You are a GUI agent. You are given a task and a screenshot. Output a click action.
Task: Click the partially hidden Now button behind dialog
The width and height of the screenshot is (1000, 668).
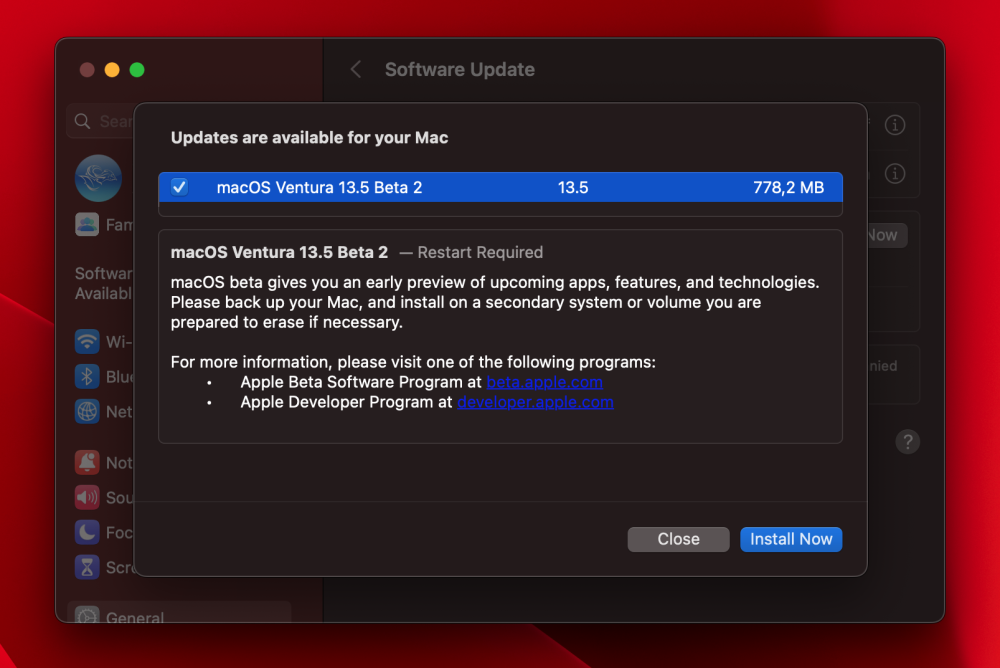pyautogui.click(x=887, y=235)
